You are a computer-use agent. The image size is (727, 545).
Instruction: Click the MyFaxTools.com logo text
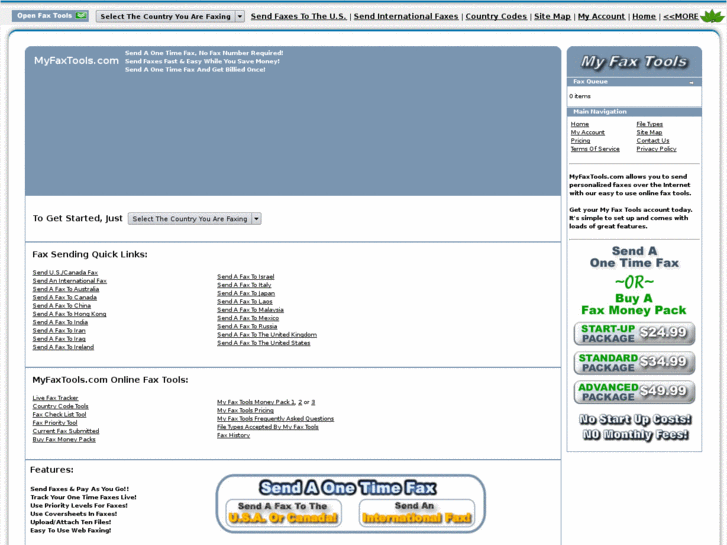pyautogui.click(x=76, y=60)
